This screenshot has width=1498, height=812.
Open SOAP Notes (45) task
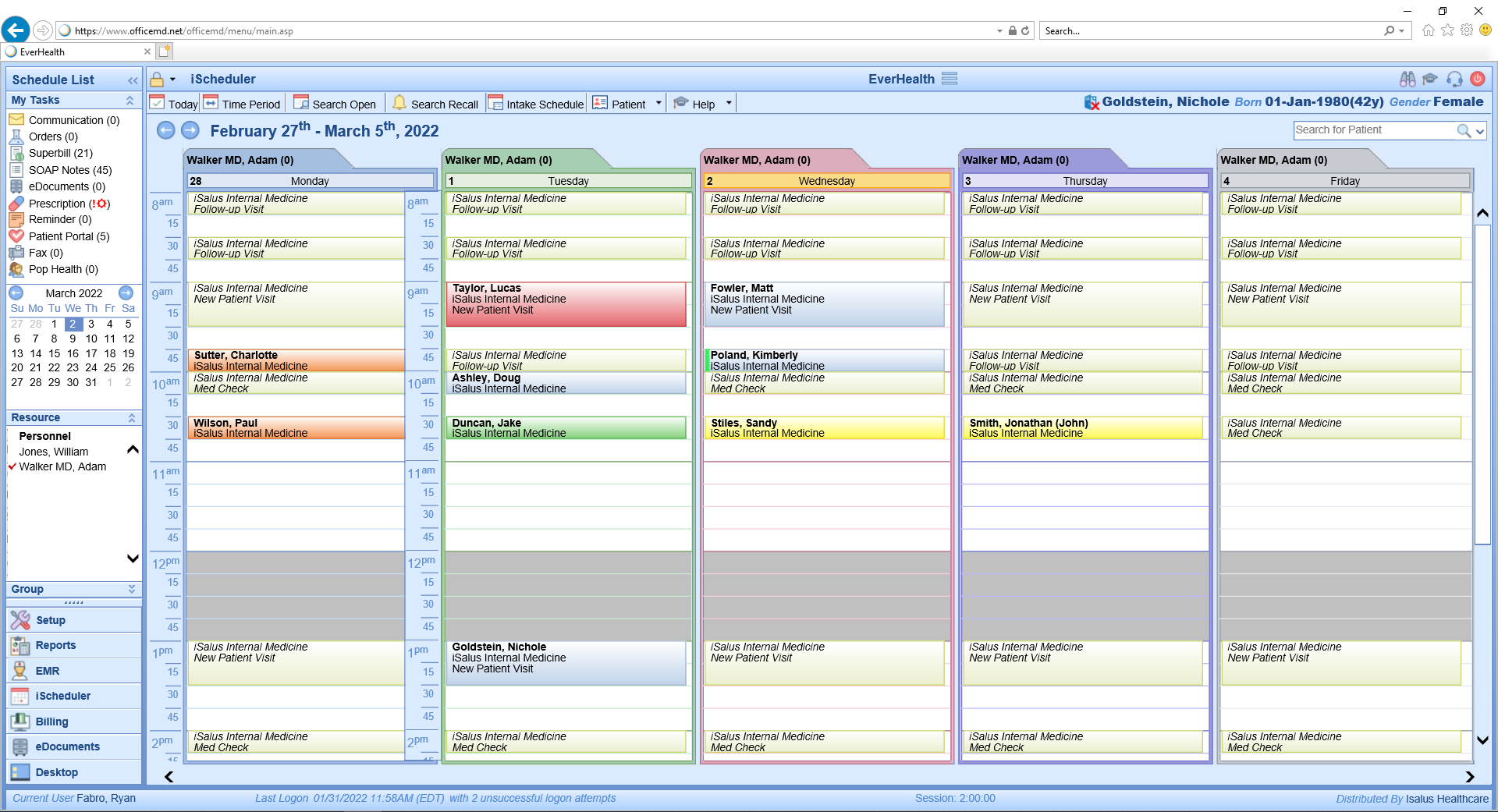(x=61, y=170)
